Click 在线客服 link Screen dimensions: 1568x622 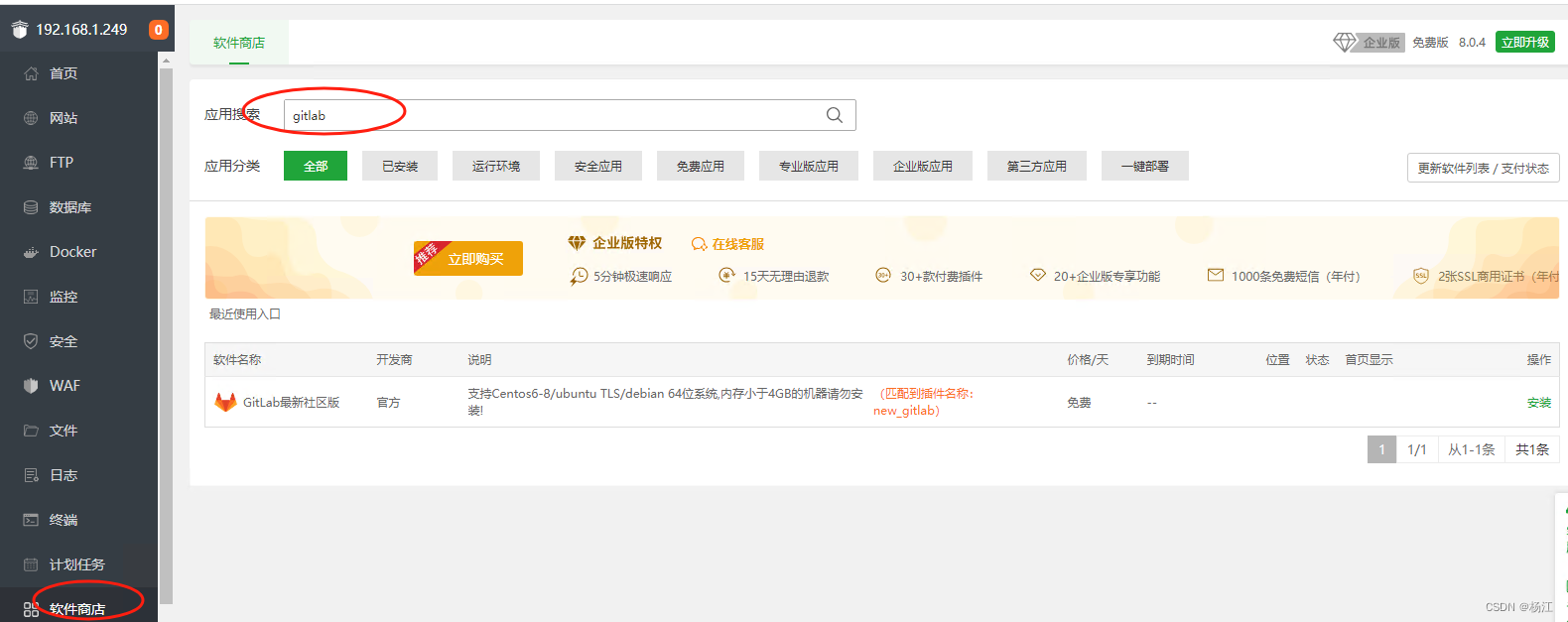(737, 244)
